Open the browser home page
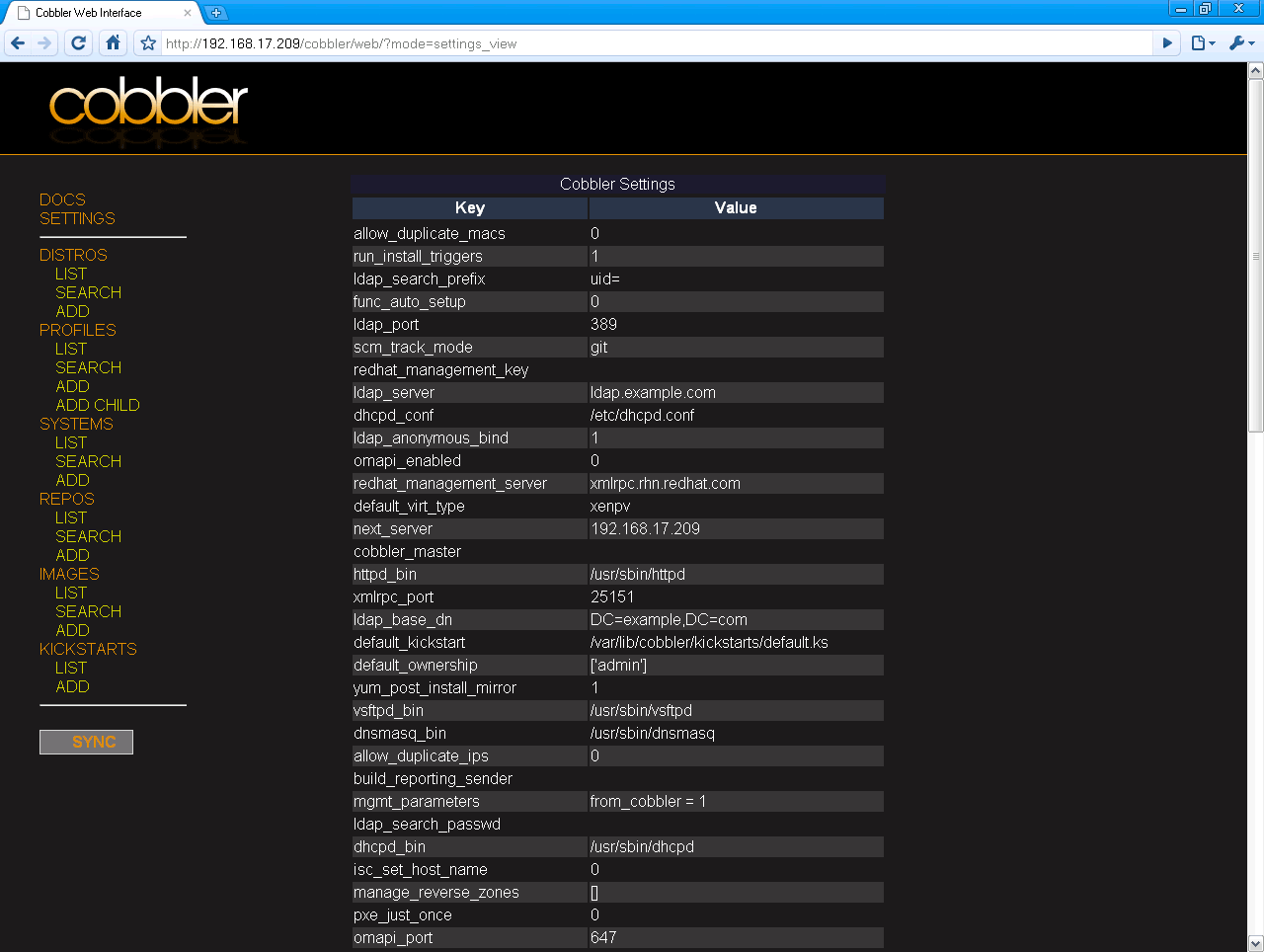The width and height of the screenshot is (1264, 952). [x=113, y=43]
